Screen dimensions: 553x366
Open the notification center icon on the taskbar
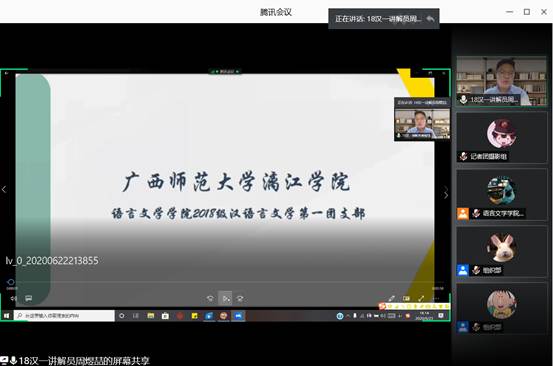click(x=441, y=316)
